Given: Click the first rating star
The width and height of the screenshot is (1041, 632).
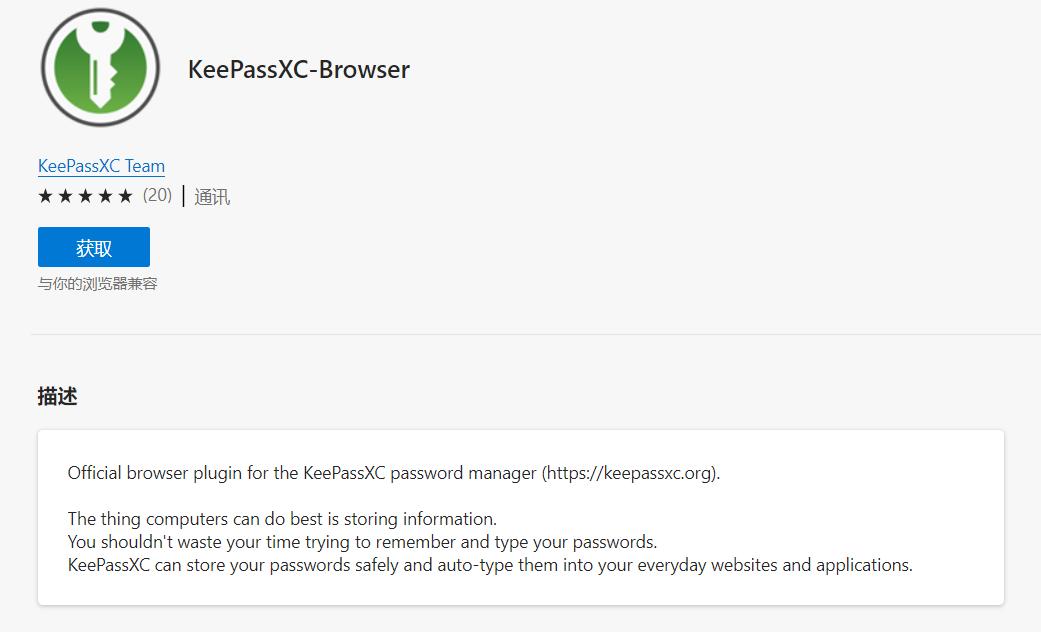Looking at the screenshot, I should tap(45, 196).
